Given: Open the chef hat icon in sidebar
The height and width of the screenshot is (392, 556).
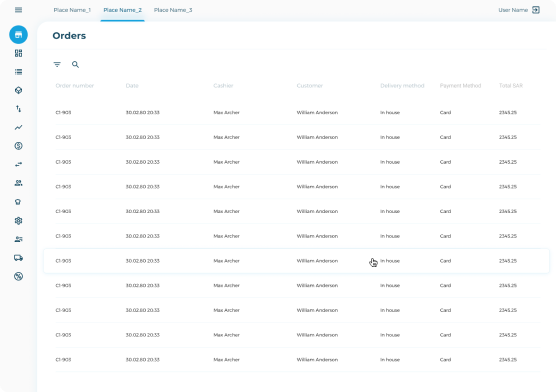Looking at the screenshot, I should [18, 202].
